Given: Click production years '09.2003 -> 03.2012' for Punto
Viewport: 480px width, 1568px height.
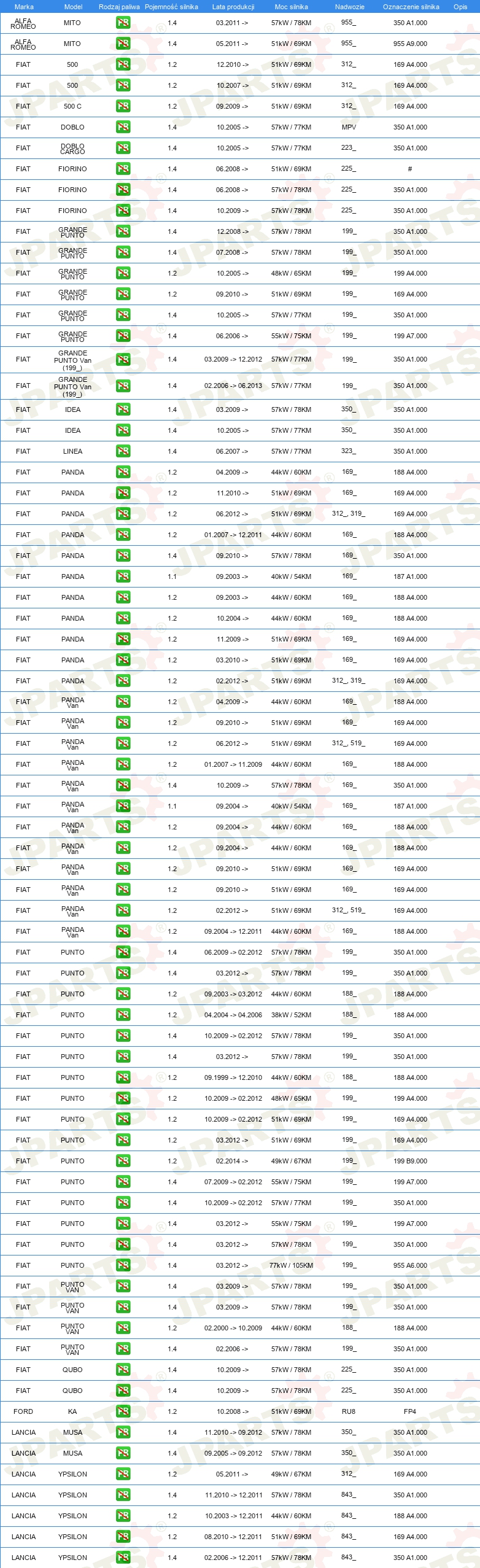Looking at the screenshot, I should coord(233,994).
